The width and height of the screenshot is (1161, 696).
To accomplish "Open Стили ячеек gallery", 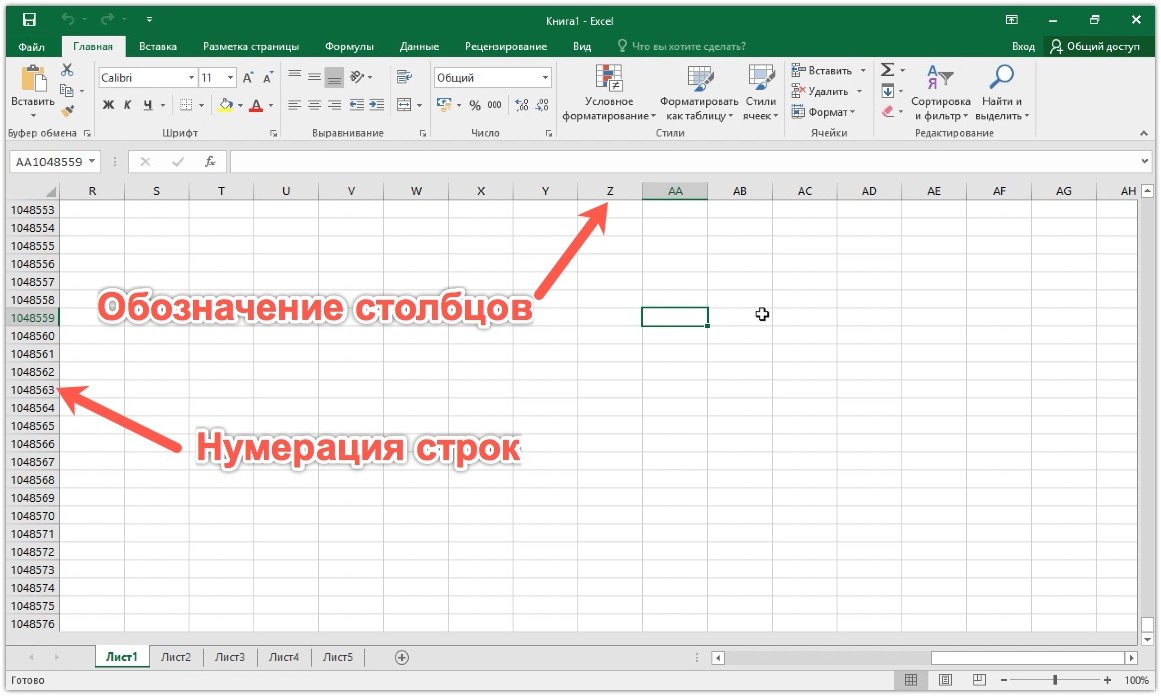I will [760, 93].
